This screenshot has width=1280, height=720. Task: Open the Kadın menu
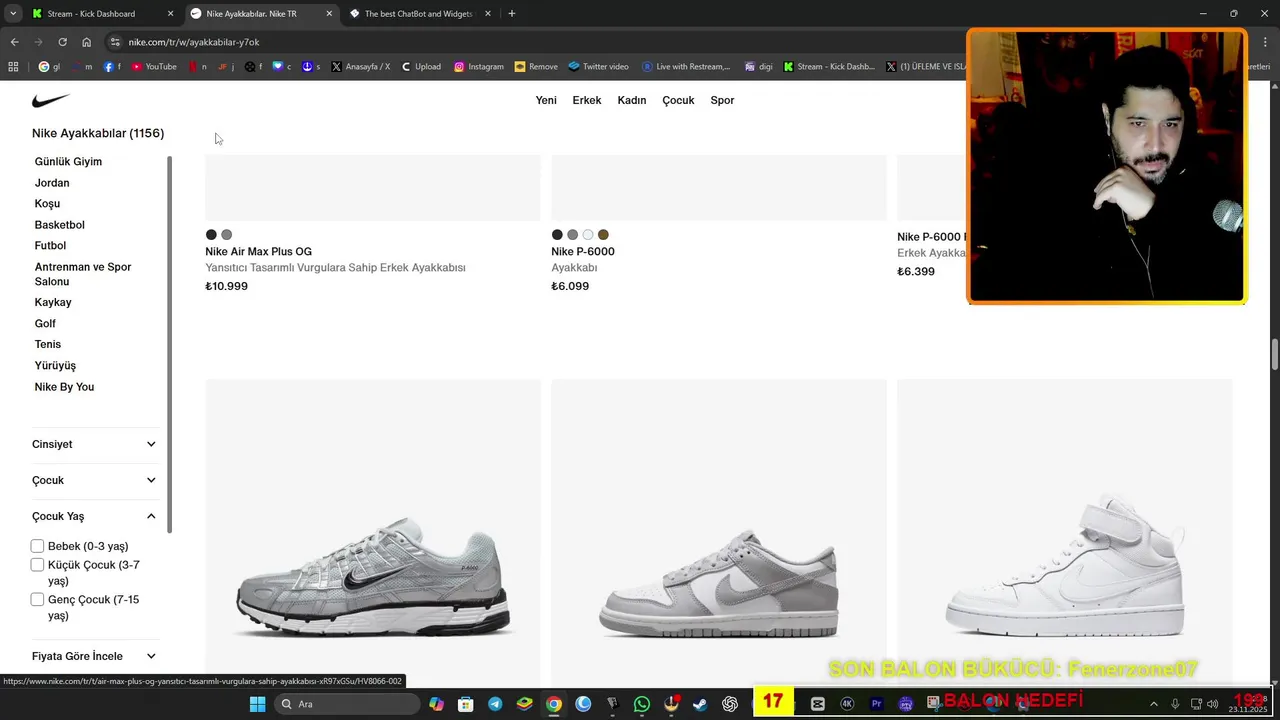coord(632,100)
